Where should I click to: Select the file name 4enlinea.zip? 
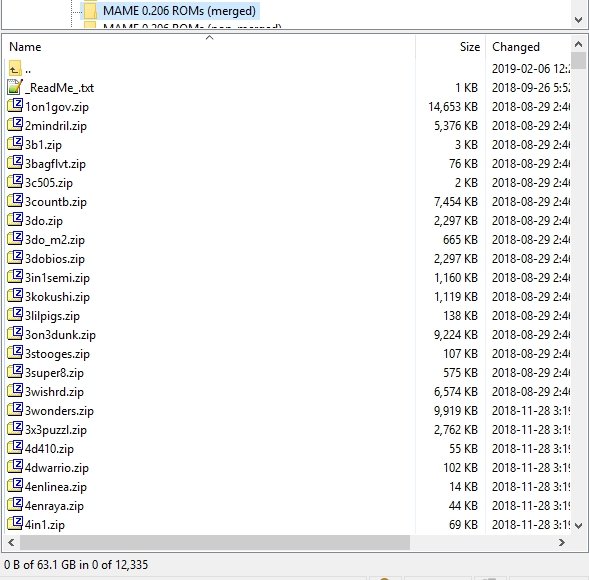pos(56,487)
